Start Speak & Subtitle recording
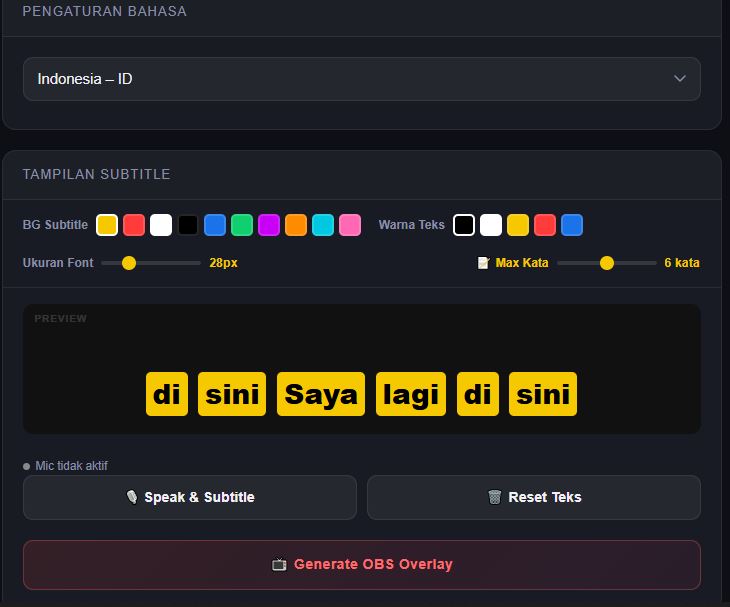This screenshot has width=730, height=607. (190, 497)
